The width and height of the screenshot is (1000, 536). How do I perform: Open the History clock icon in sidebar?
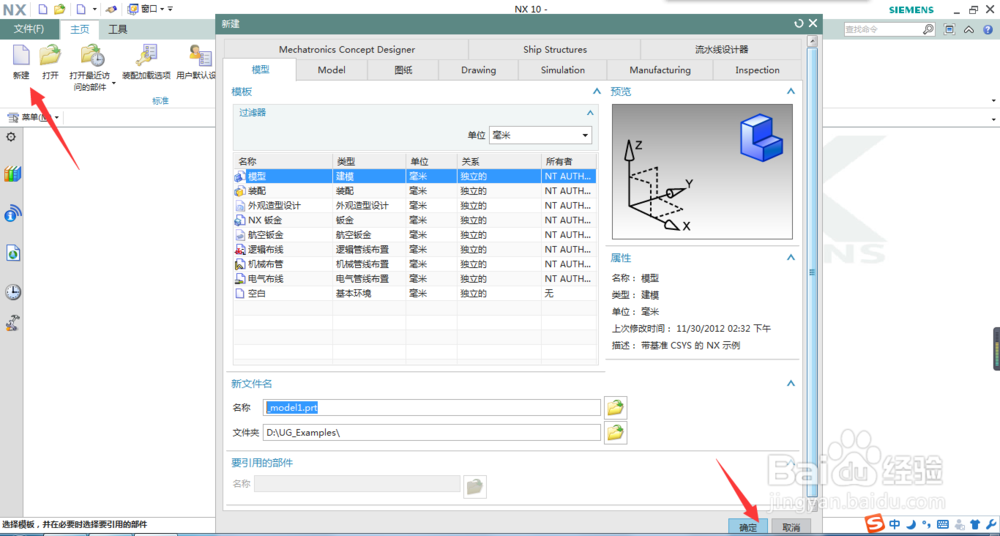pyautogui.click(x=13, y=292)
